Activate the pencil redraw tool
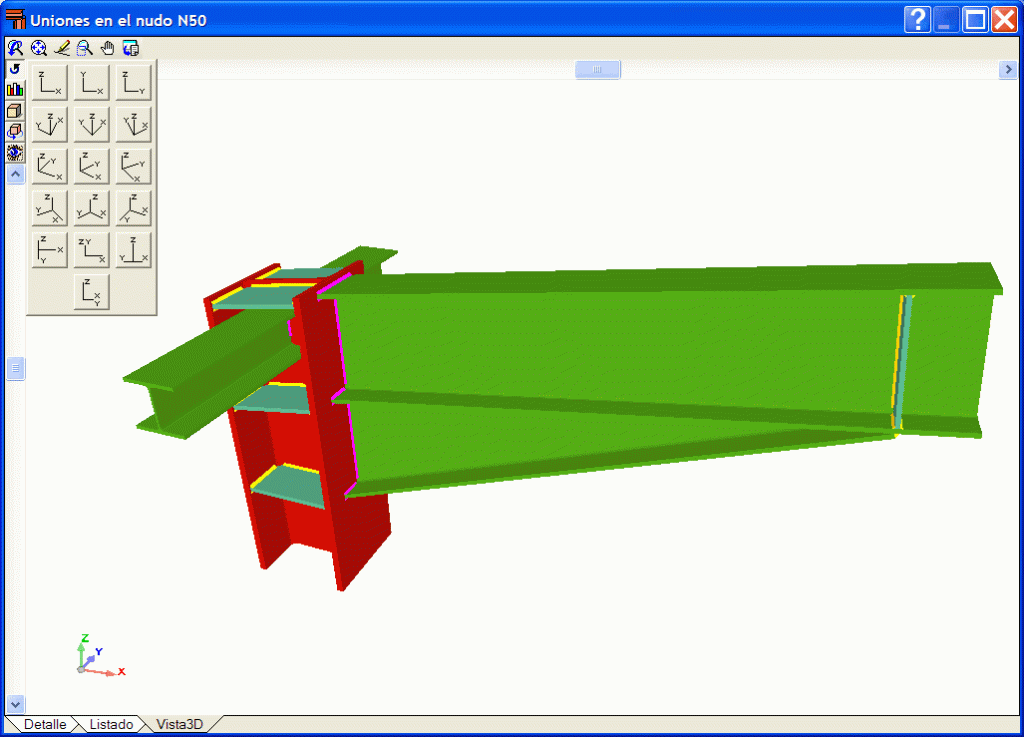 [x=61, y=48]
